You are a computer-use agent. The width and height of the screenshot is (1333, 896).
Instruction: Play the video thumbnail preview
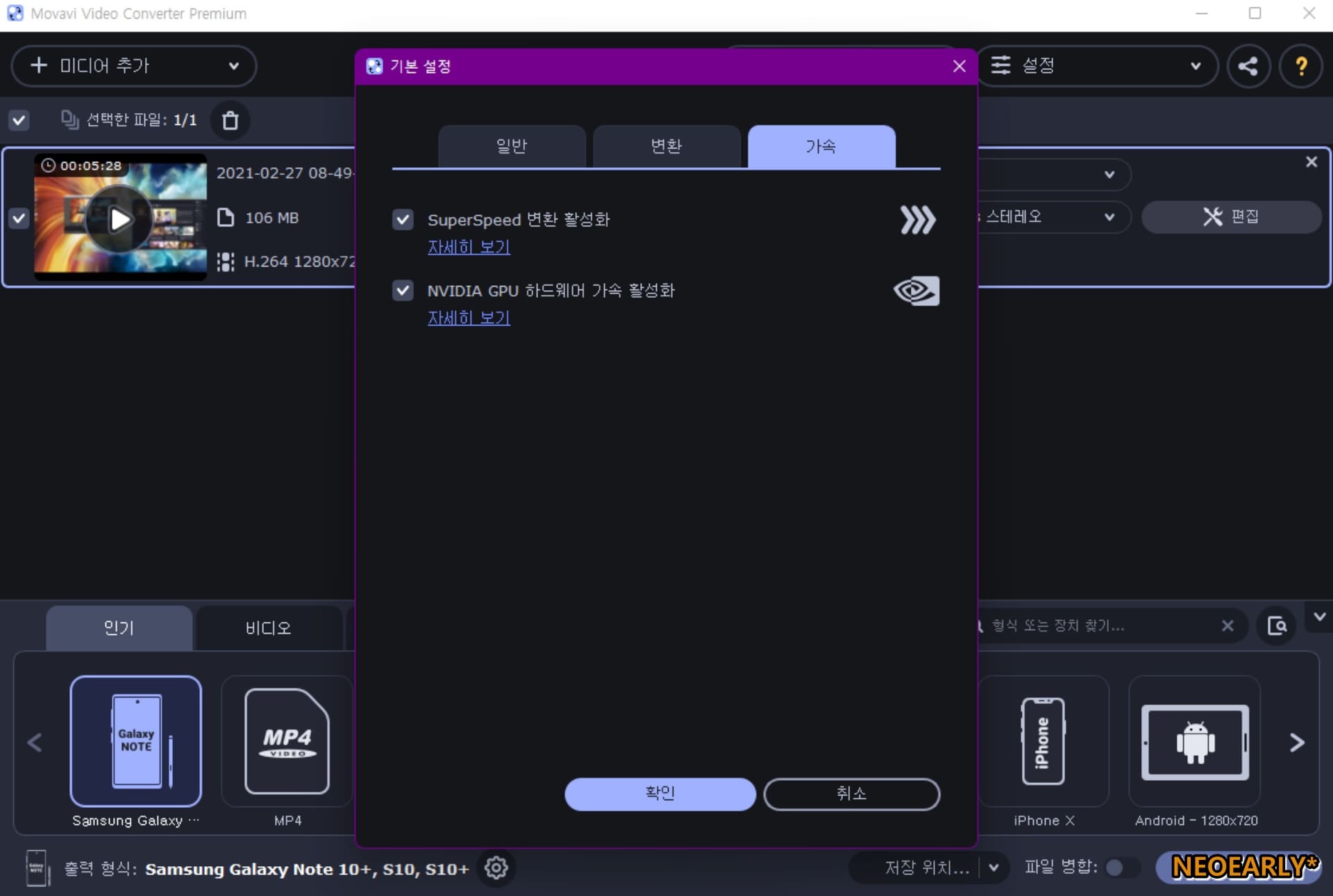click(120, 219)
